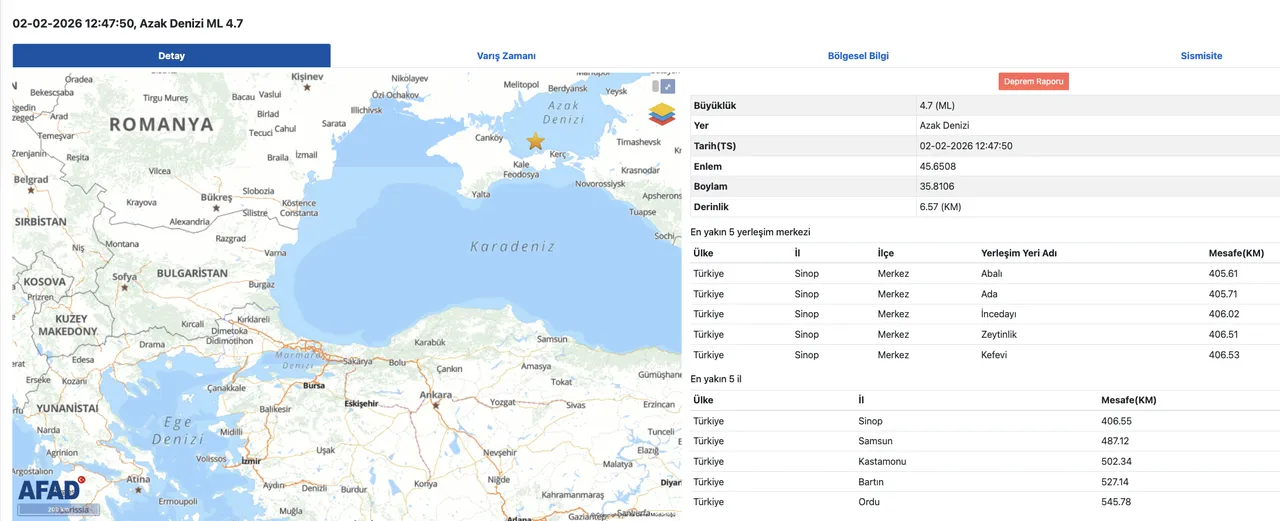
Task: Open the Bölgesel Bilgi tab
Action: tap(858, 56)
